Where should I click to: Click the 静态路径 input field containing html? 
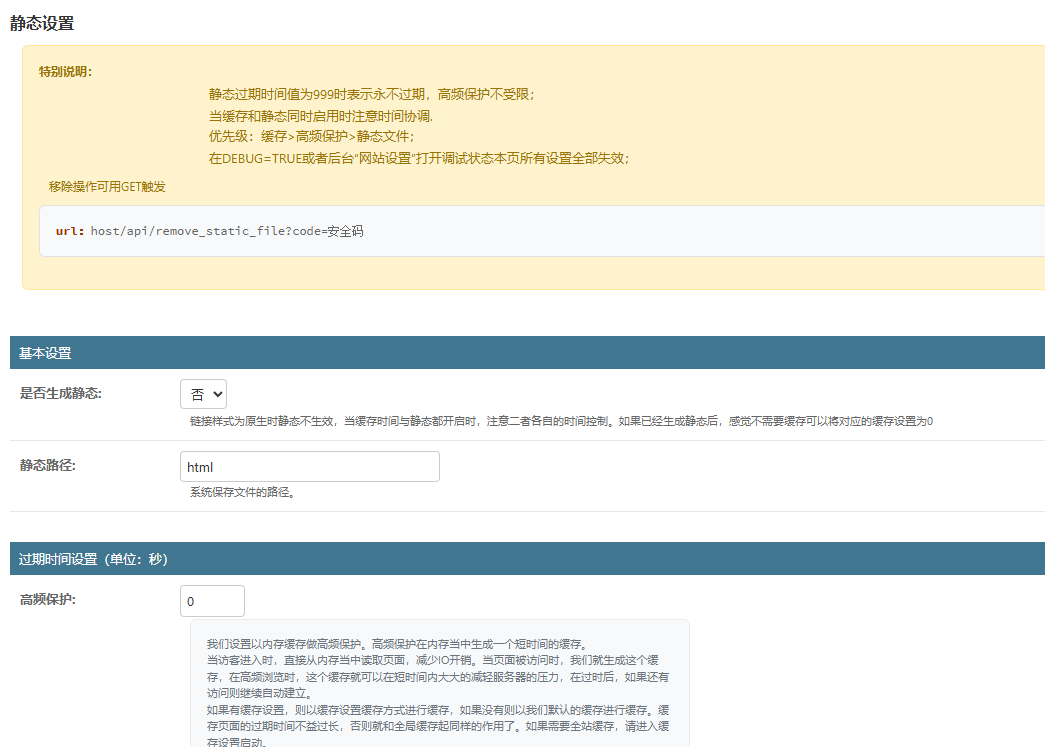point(309,467)
